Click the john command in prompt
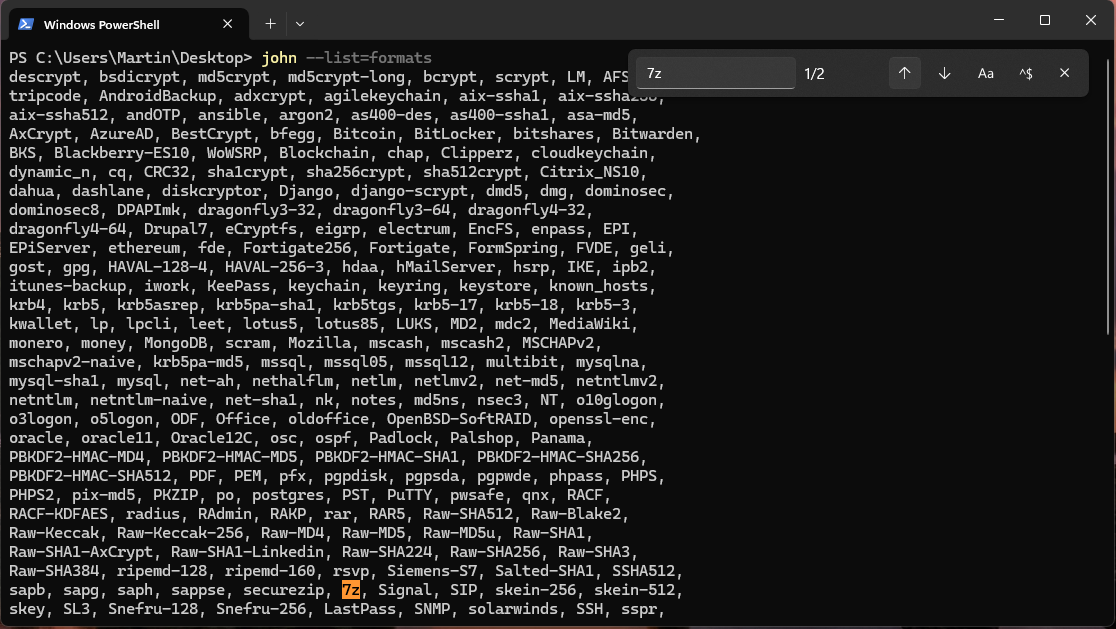Viewport: 1116px width, 629px height. [x=279, y=58]
